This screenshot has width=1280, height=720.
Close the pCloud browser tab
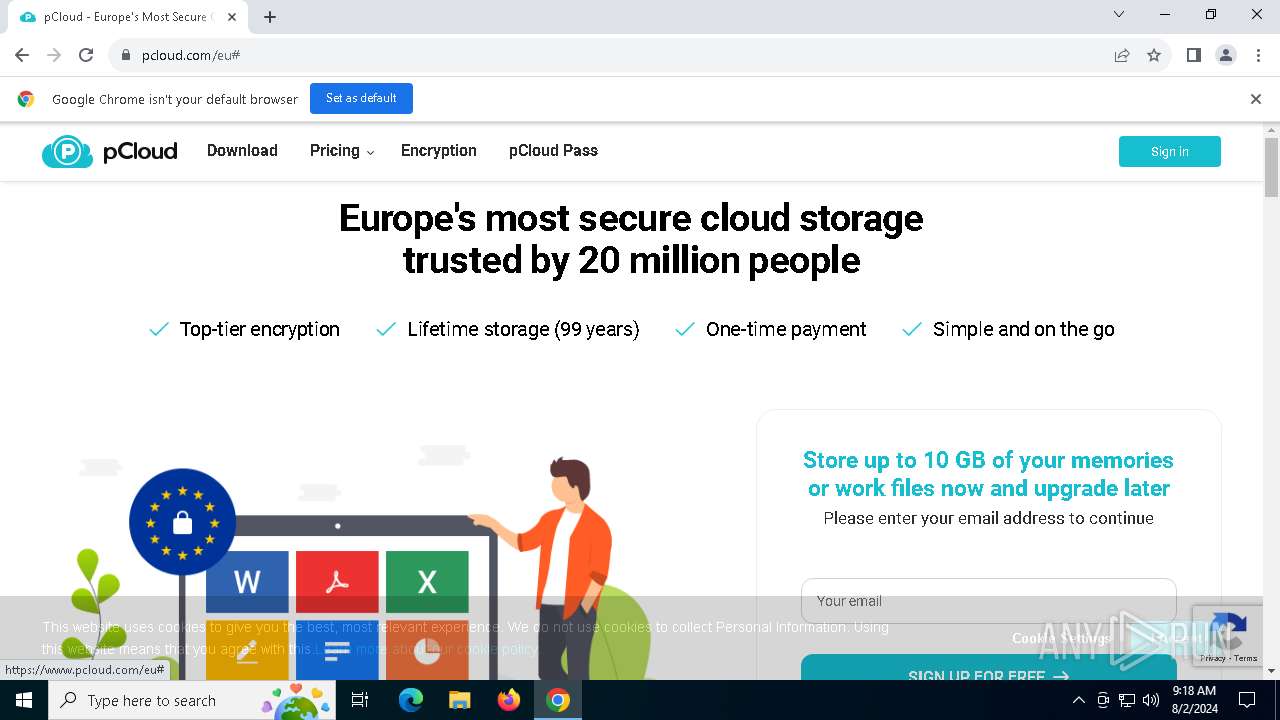pyautogui.click(x=232, y=17)
